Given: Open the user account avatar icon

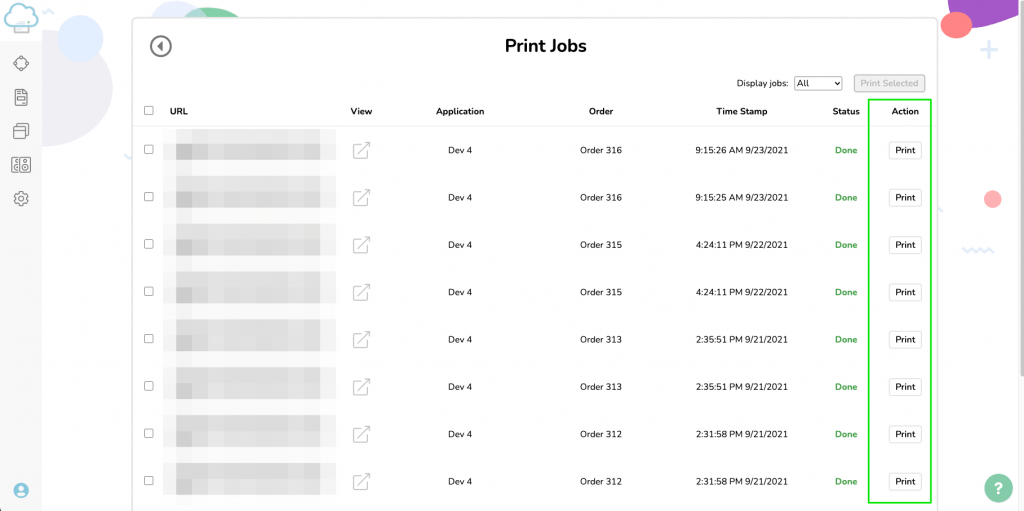Looking at the screenshot, I should tap(21, 490).
